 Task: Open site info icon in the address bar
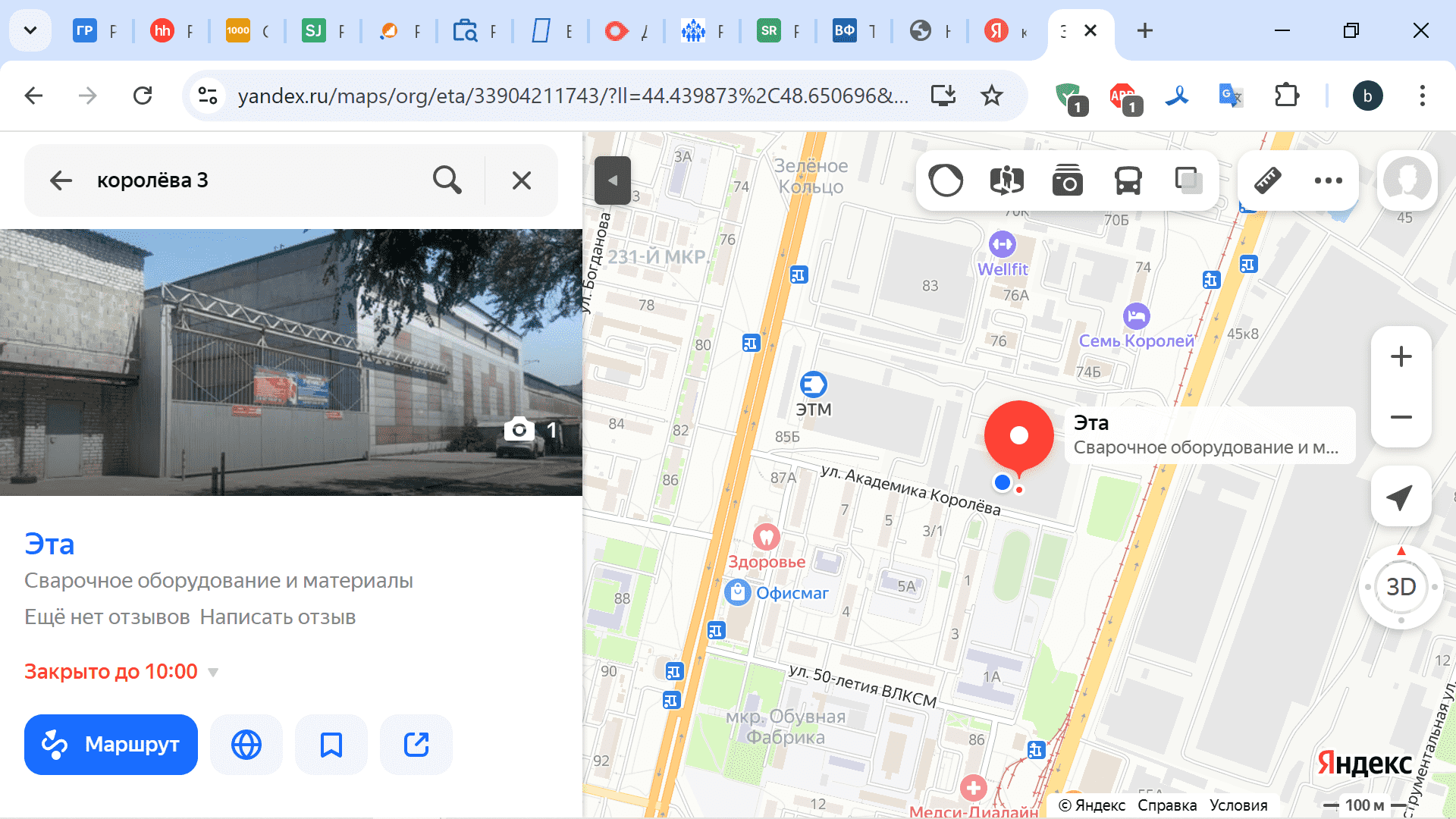coord(208,96)
